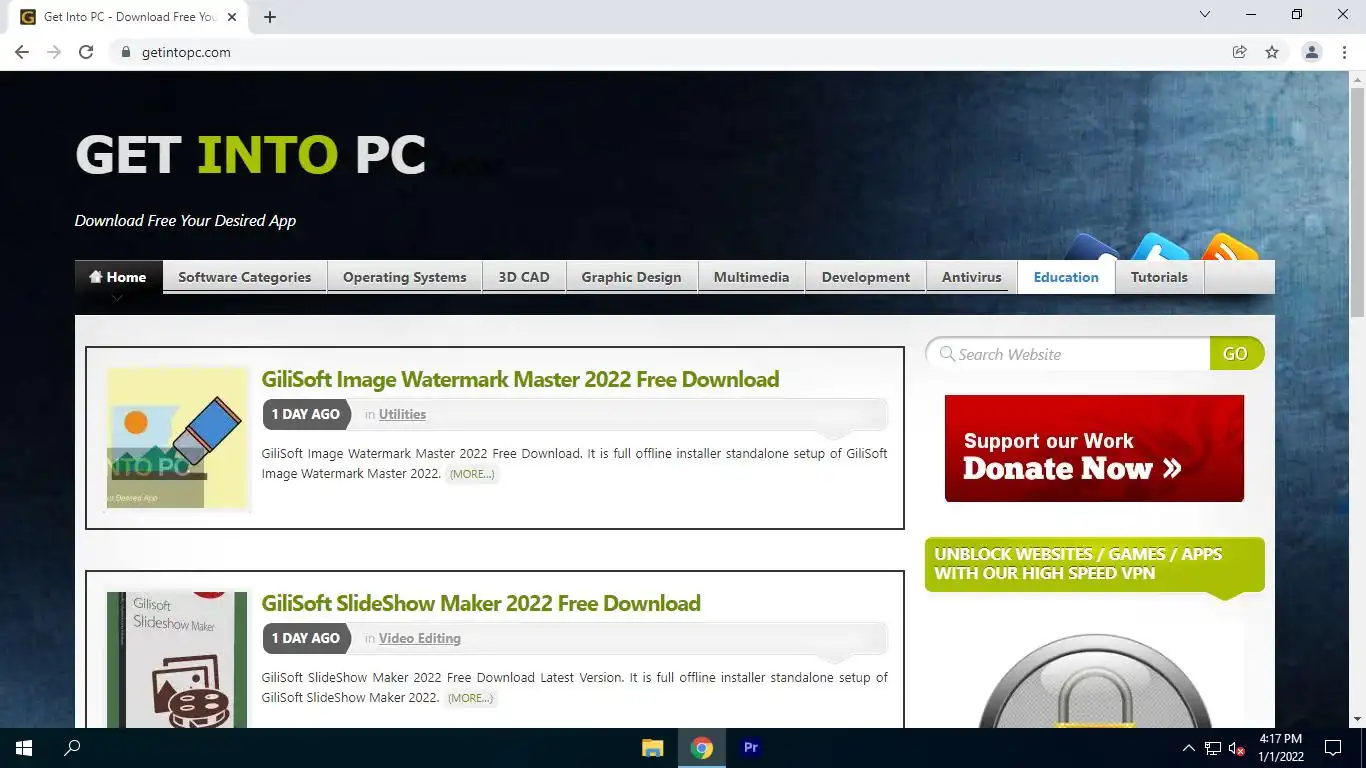Click the Donate Now banner
This screenshot has height=768, width=1366.
pos(1094,448)
